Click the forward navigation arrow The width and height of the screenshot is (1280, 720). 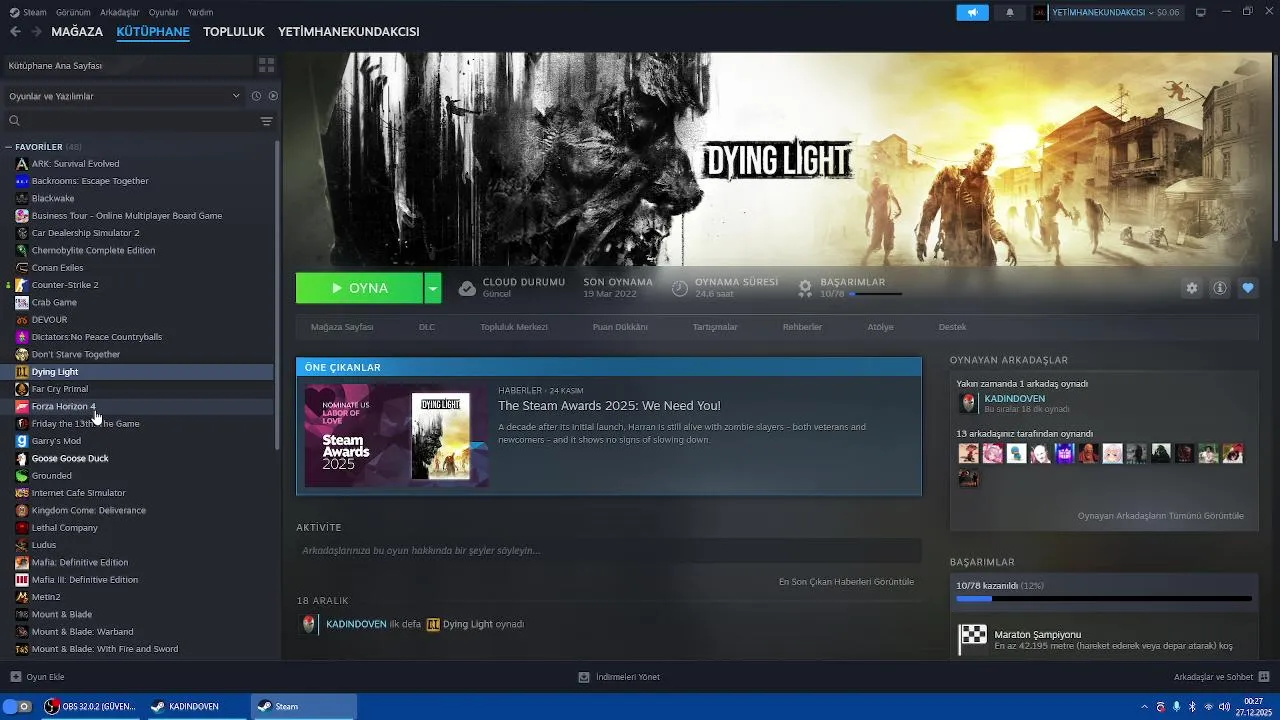(x=36, y=32)
